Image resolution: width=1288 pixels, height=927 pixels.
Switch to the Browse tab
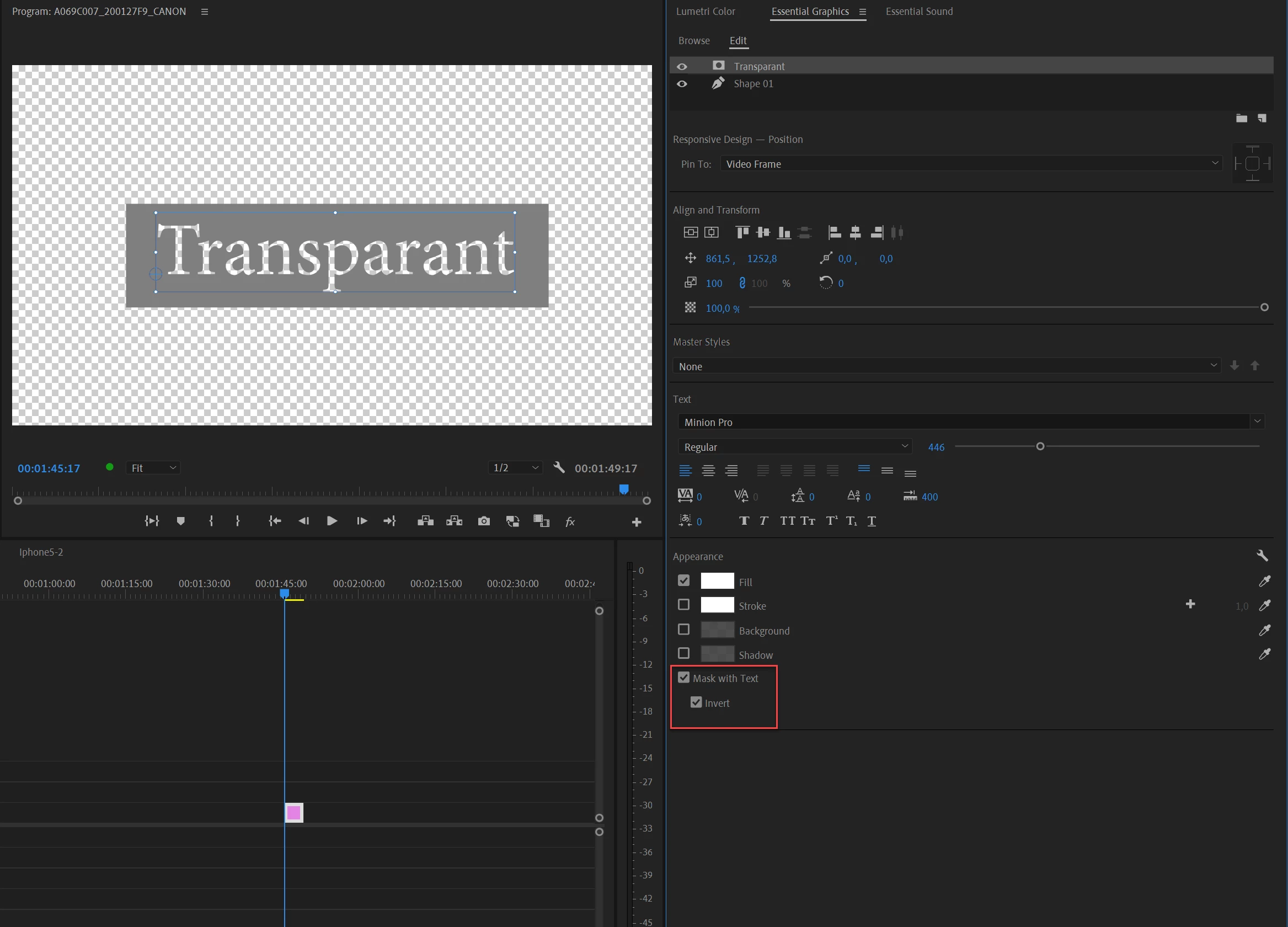tap(693, 40)
